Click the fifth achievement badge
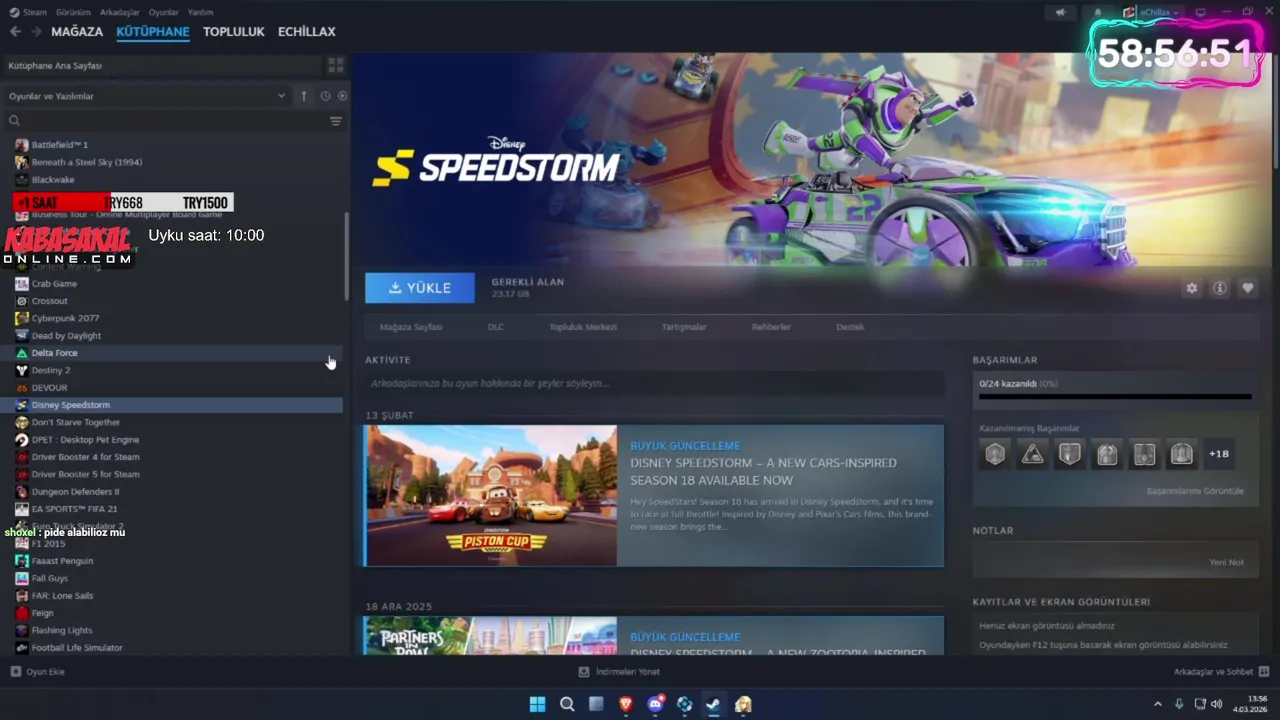Viewport: 1280px width, 720px height. click(1145, 454)
